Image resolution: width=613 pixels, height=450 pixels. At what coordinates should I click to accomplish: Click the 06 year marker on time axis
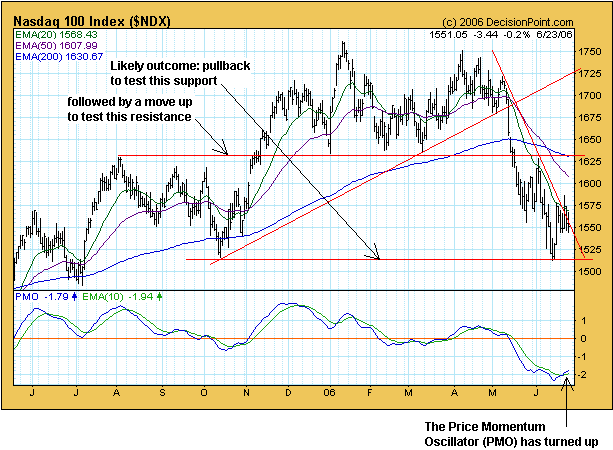(x=328, y=394)
